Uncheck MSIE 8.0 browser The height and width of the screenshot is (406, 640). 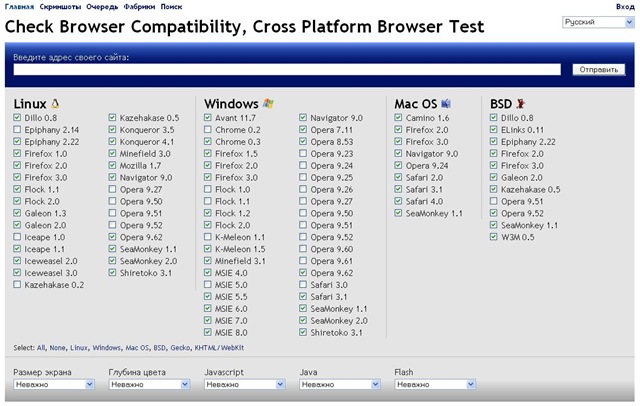(208, 332)
